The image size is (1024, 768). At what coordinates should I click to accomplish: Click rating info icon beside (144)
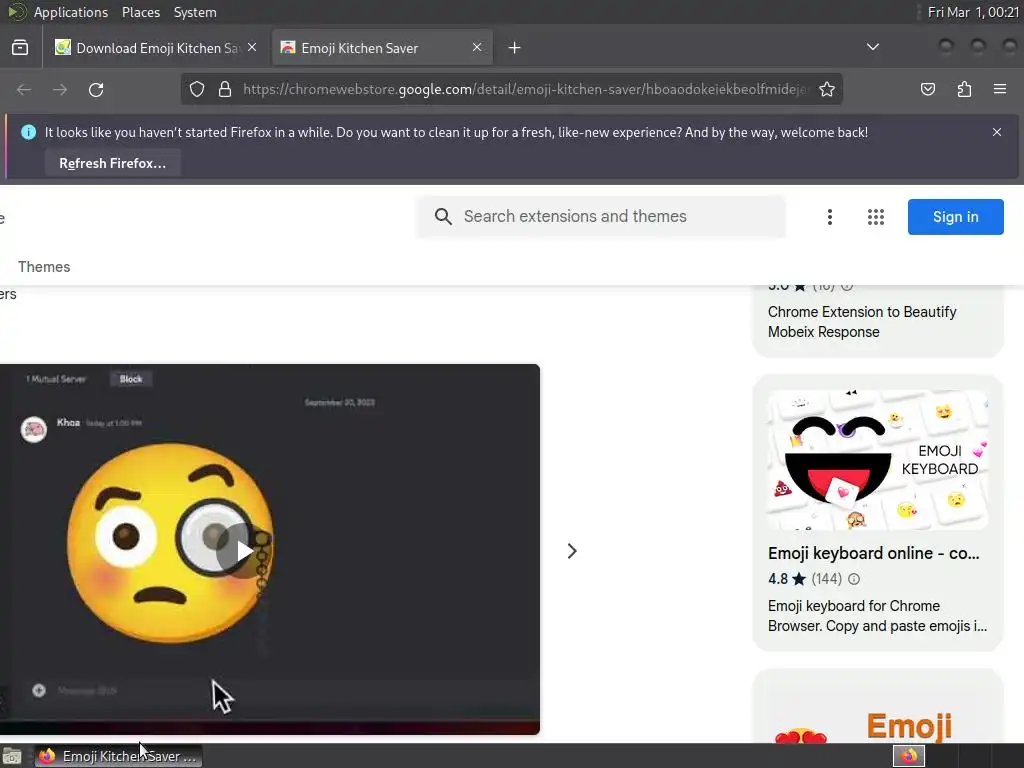(854, 579)
